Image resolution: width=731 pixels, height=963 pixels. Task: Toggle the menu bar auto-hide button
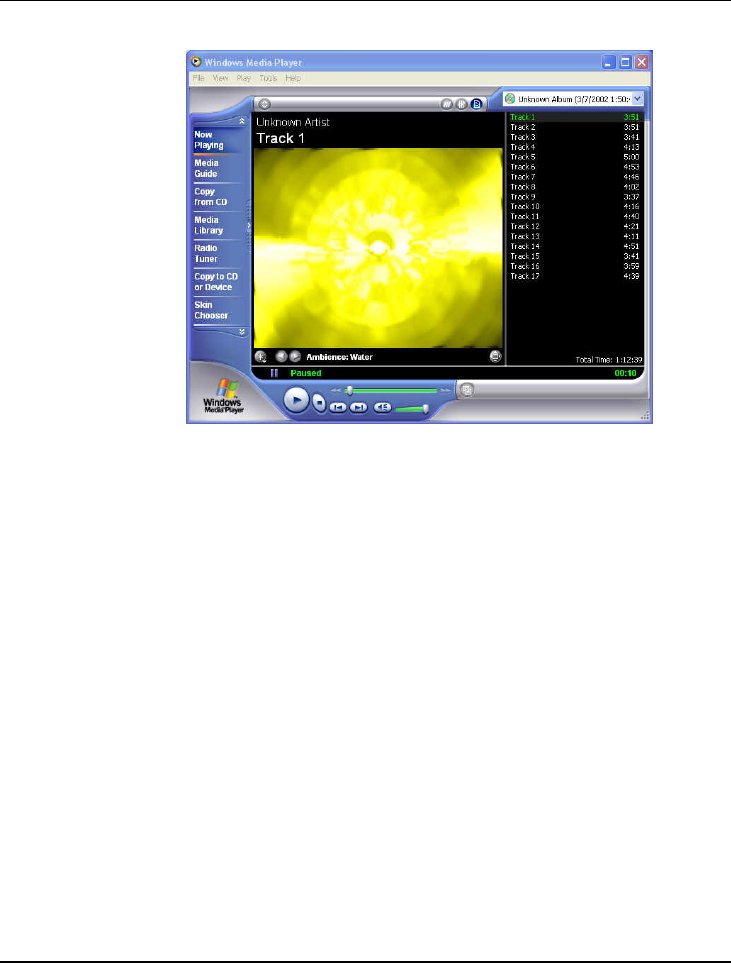coord(264,104)
